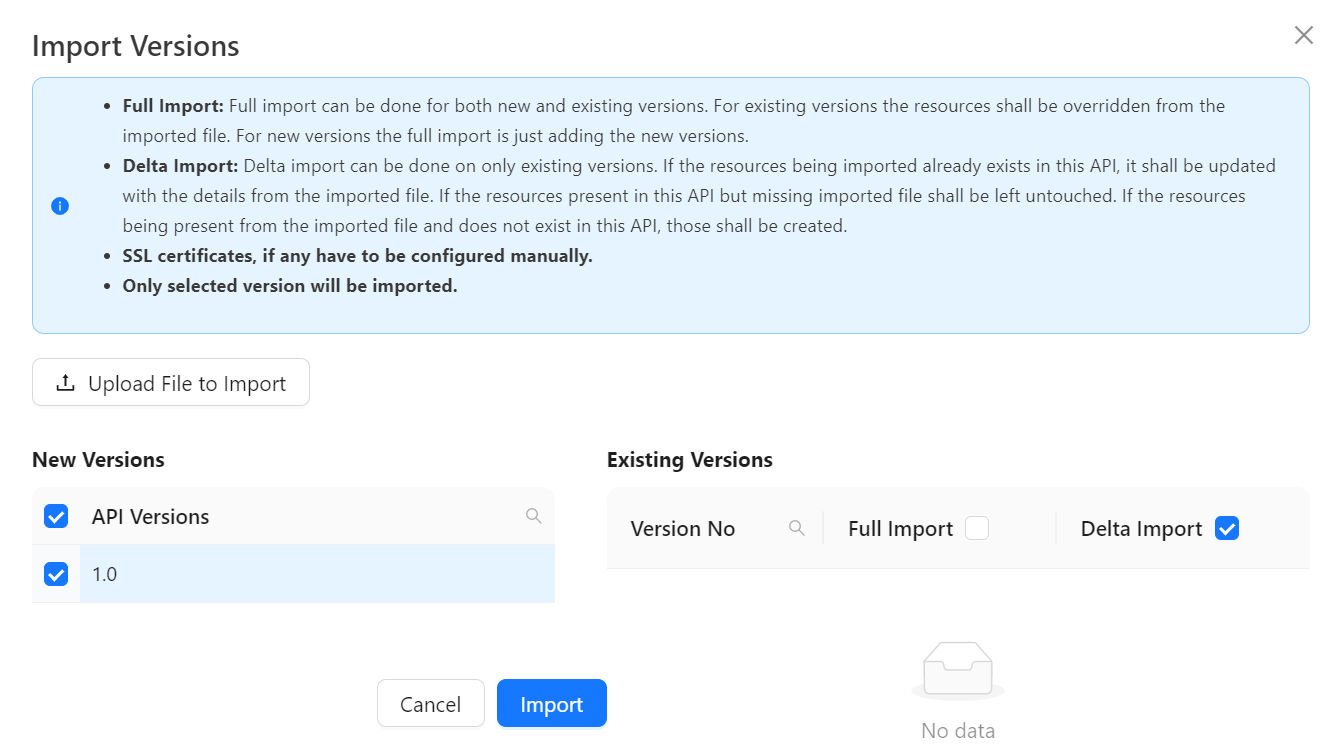Click the Upload File to Import label

click(187, 384)
